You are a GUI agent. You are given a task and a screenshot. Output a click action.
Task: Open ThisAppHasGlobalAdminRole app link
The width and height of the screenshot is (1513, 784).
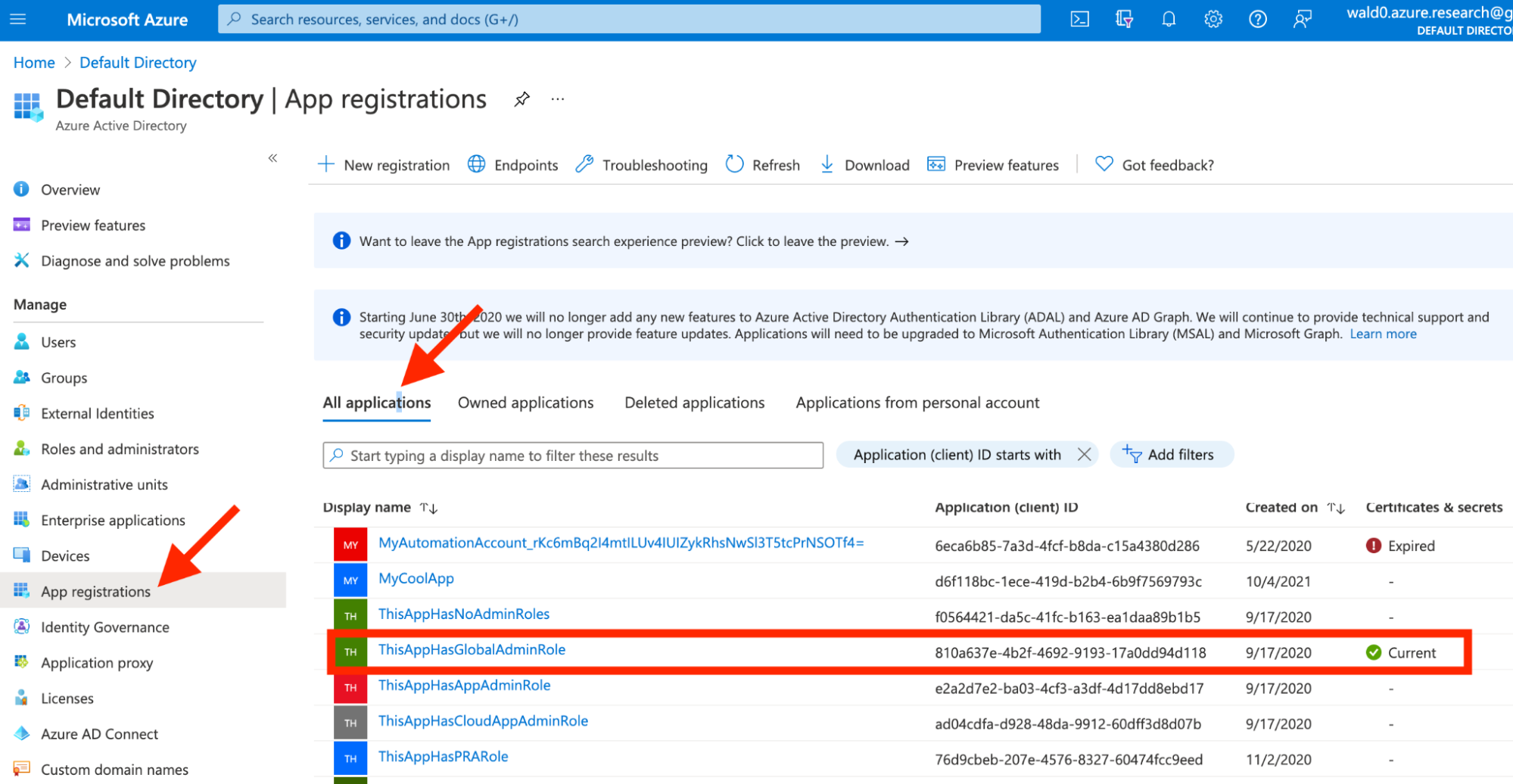click(472, 649)
